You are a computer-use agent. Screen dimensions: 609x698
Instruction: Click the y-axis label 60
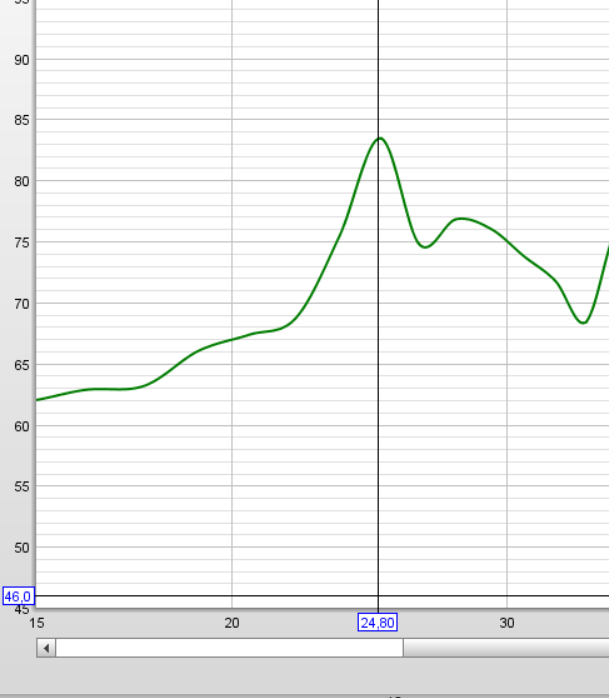coord(21,426)
